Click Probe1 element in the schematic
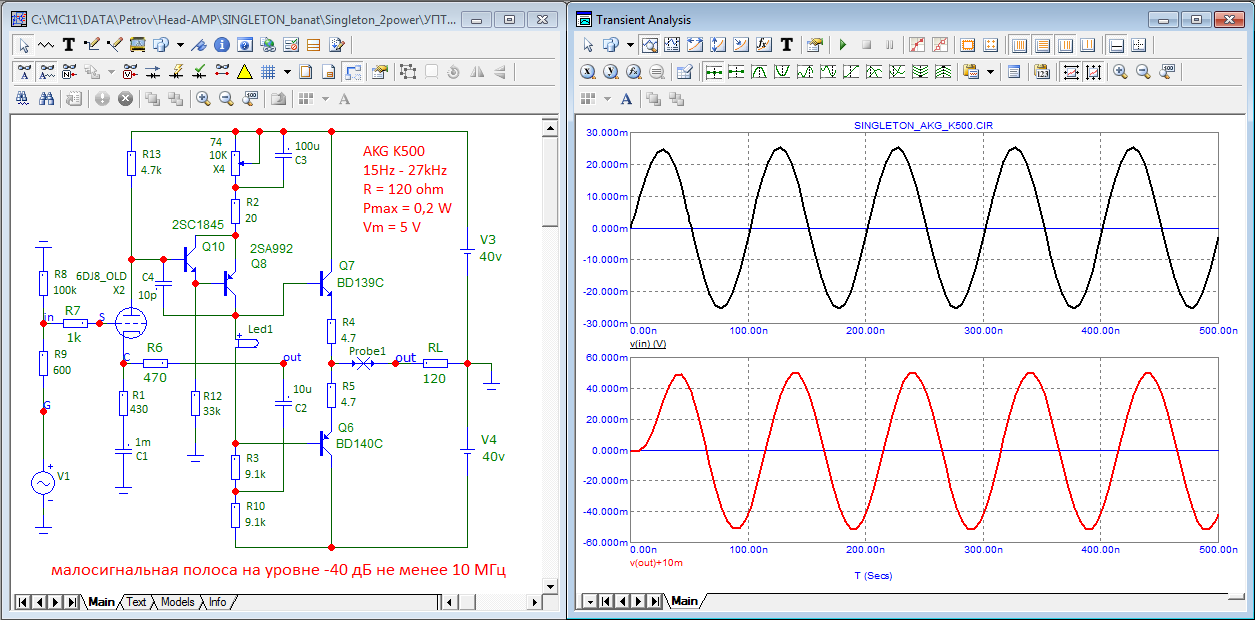This screenshot has width=1255, height=620. pyautogui.click(x=366, y=364)
